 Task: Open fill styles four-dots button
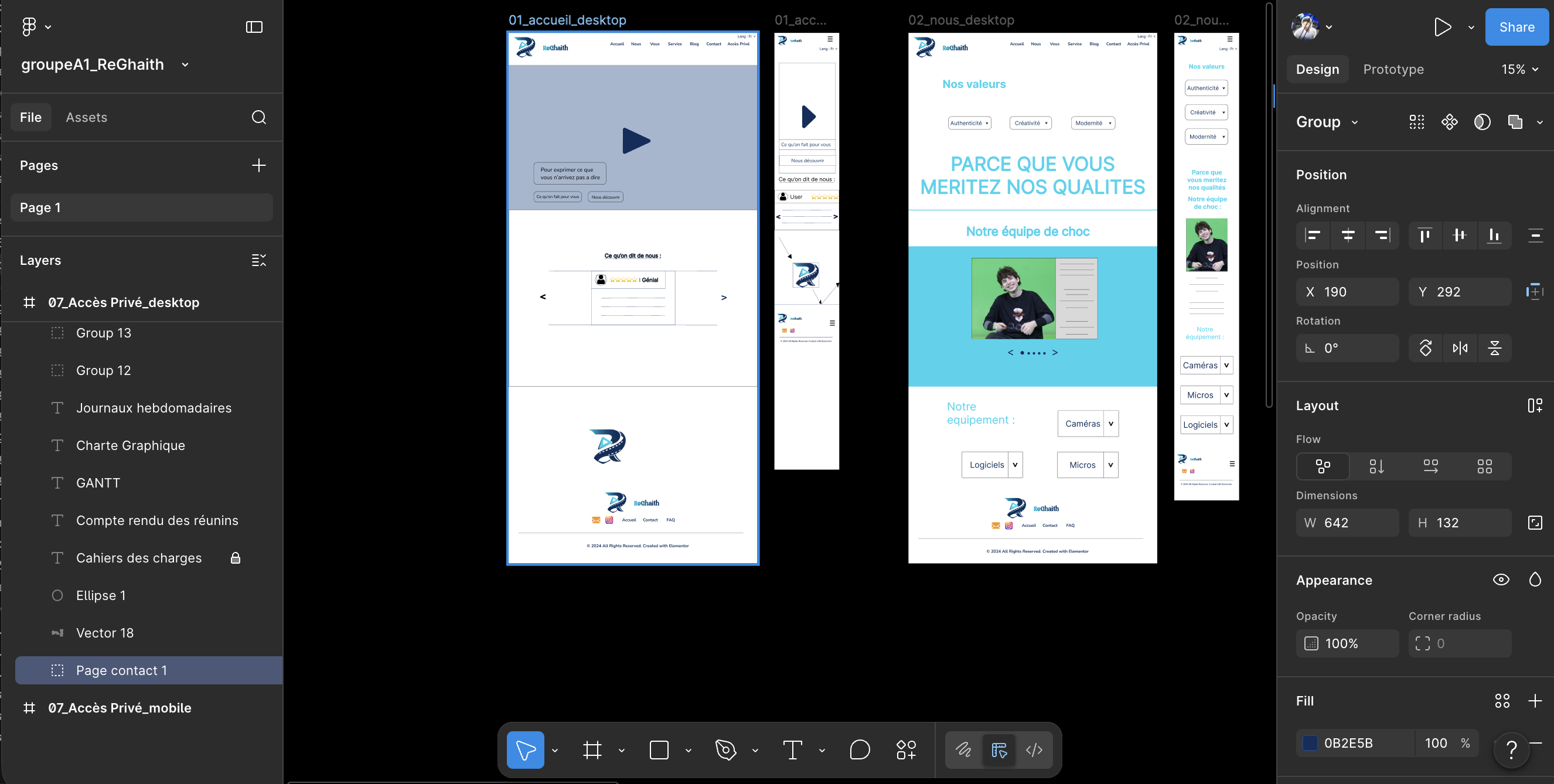[1502, 701]
